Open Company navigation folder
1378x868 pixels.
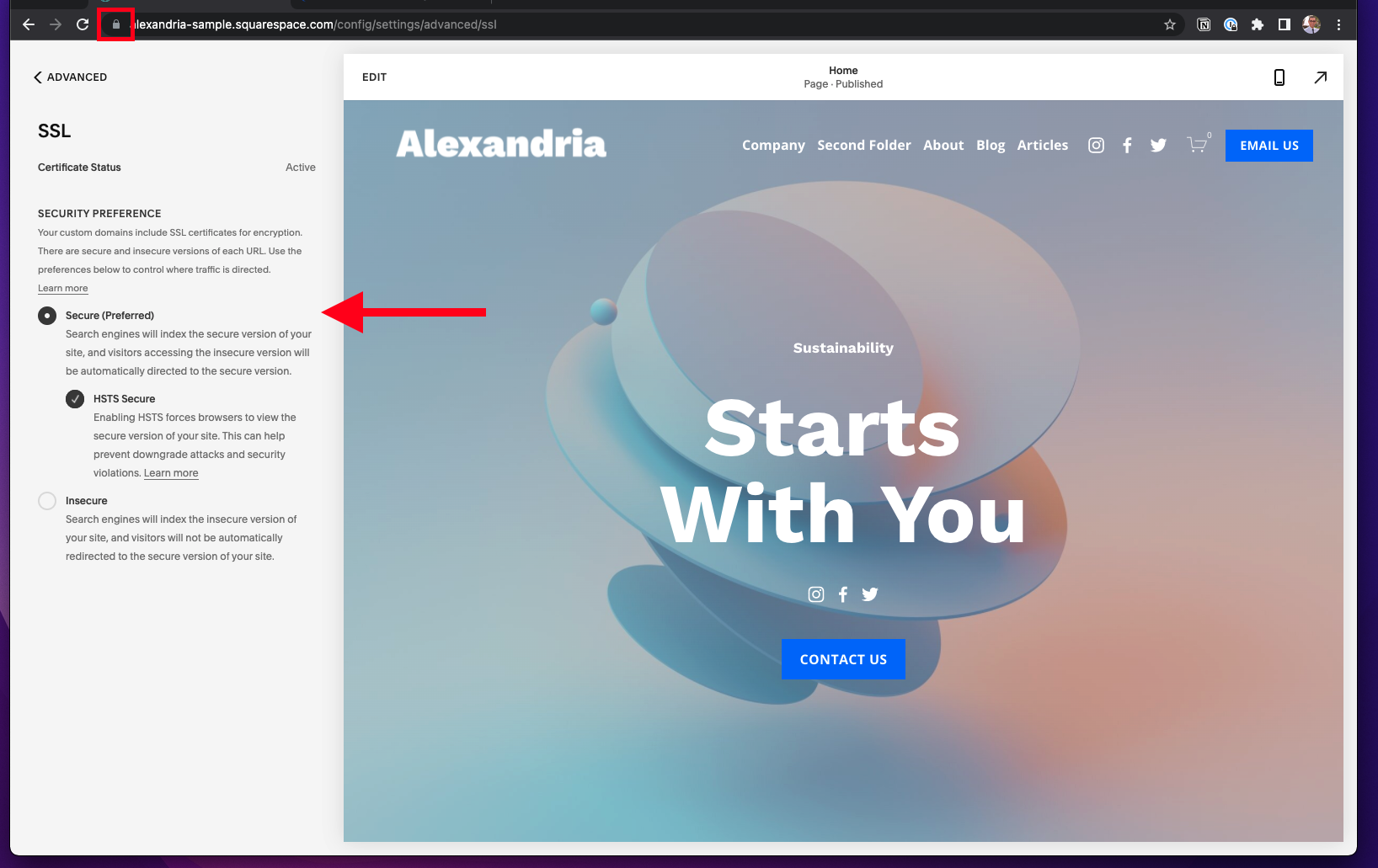point(773,146)
